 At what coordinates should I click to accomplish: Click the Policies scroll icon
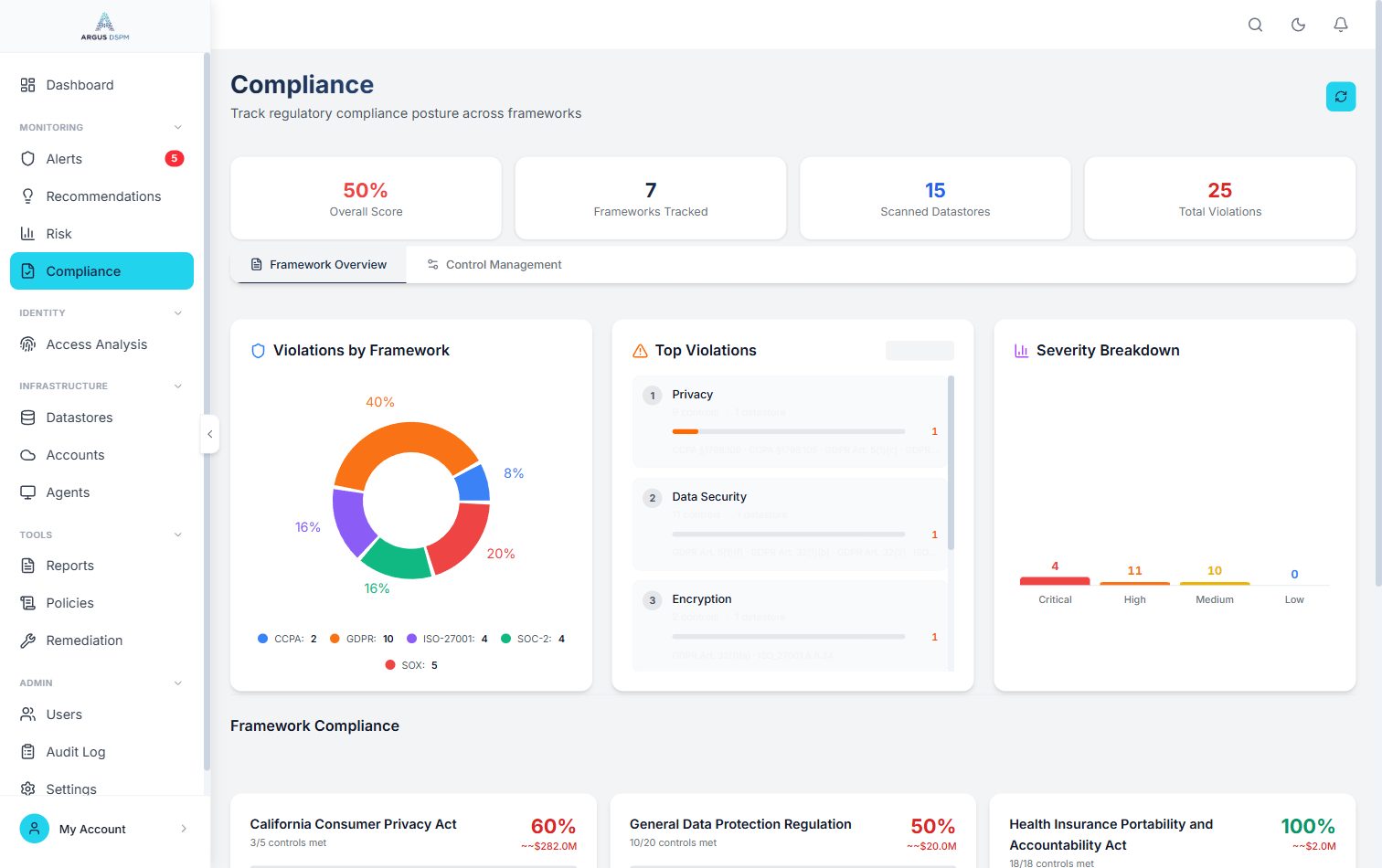pyautogui.click(x=28, y=603)
